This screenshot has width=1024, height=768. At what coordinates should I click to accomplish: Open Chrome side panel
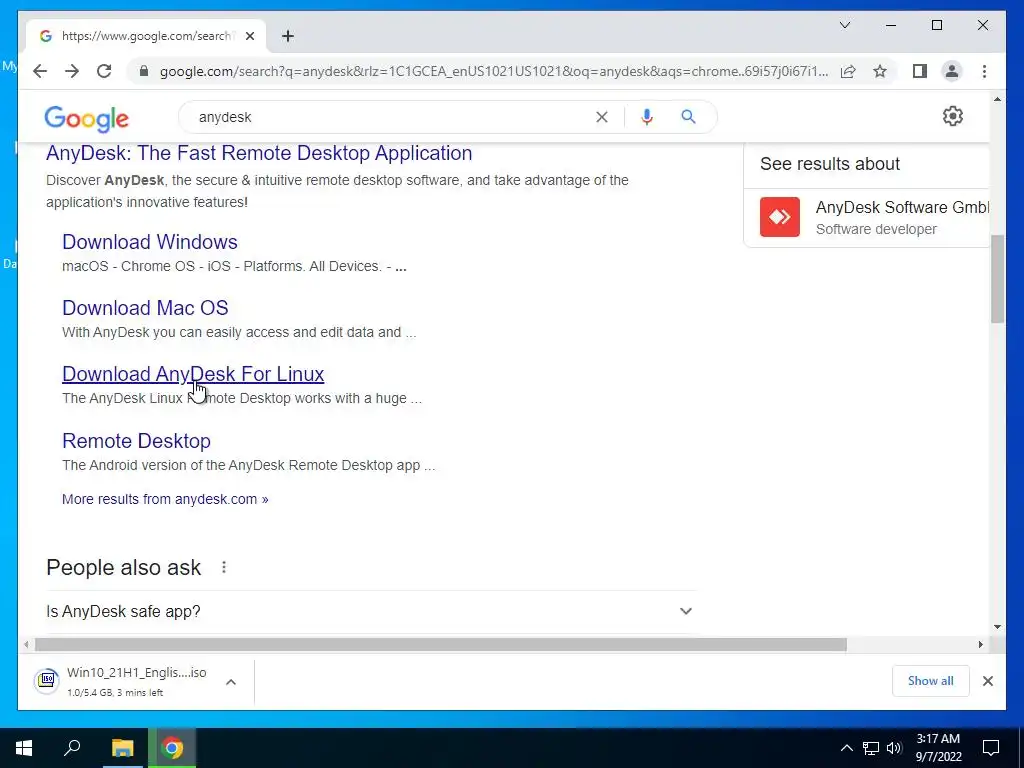click(x=920, y=71)
